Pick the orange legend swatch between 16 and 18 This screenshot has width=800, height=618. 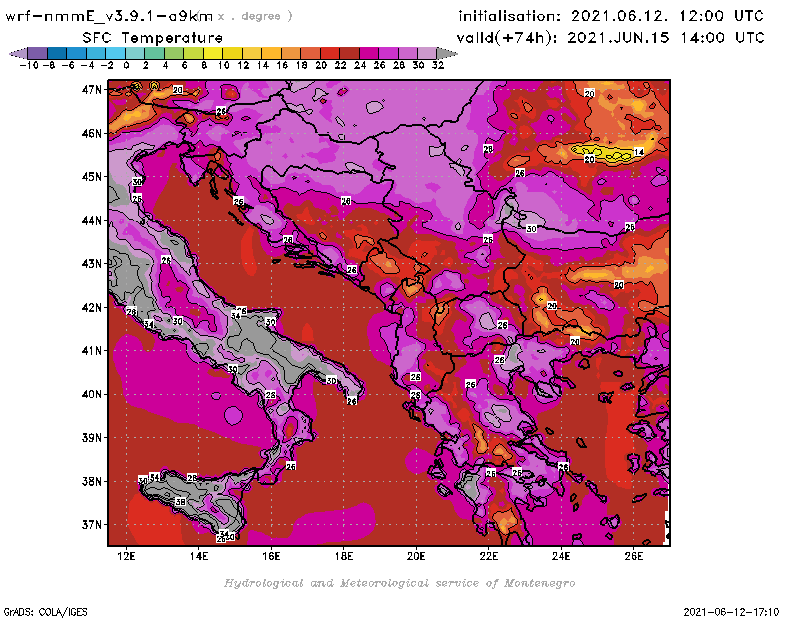pyautogui.click(x=291, y=54)
